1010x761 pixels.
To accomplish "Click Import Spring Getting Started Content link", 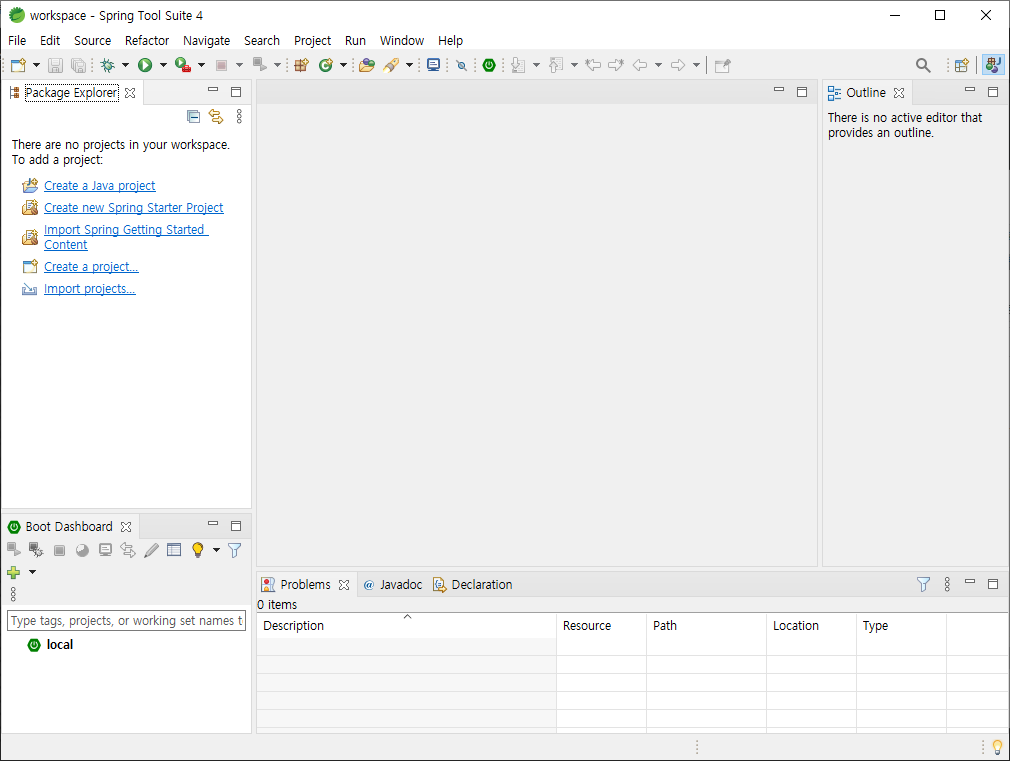I will click(126, 237).
